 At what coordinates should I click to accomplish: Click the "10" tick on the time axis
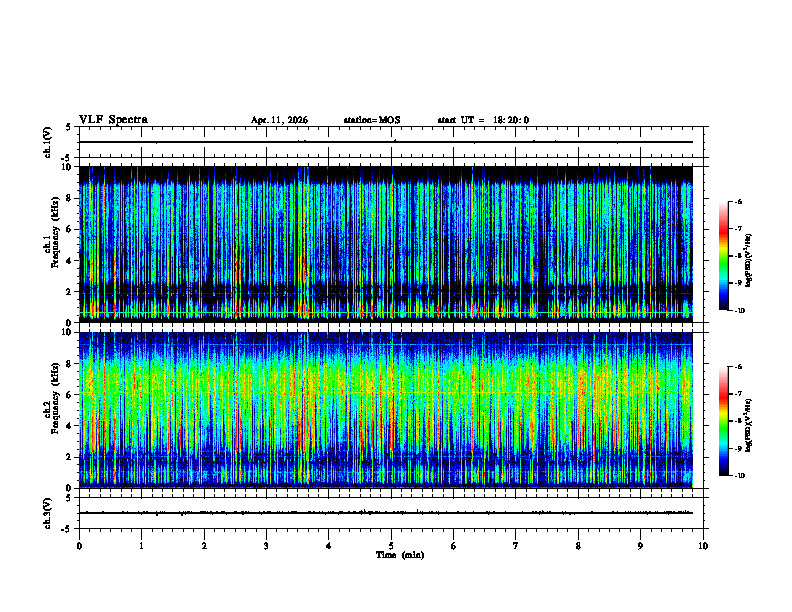[x=703, y=546]
